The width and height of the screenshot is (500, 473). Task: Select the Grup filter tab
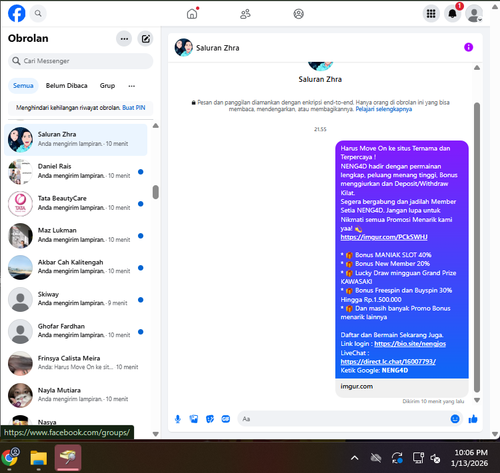(107, 86)
